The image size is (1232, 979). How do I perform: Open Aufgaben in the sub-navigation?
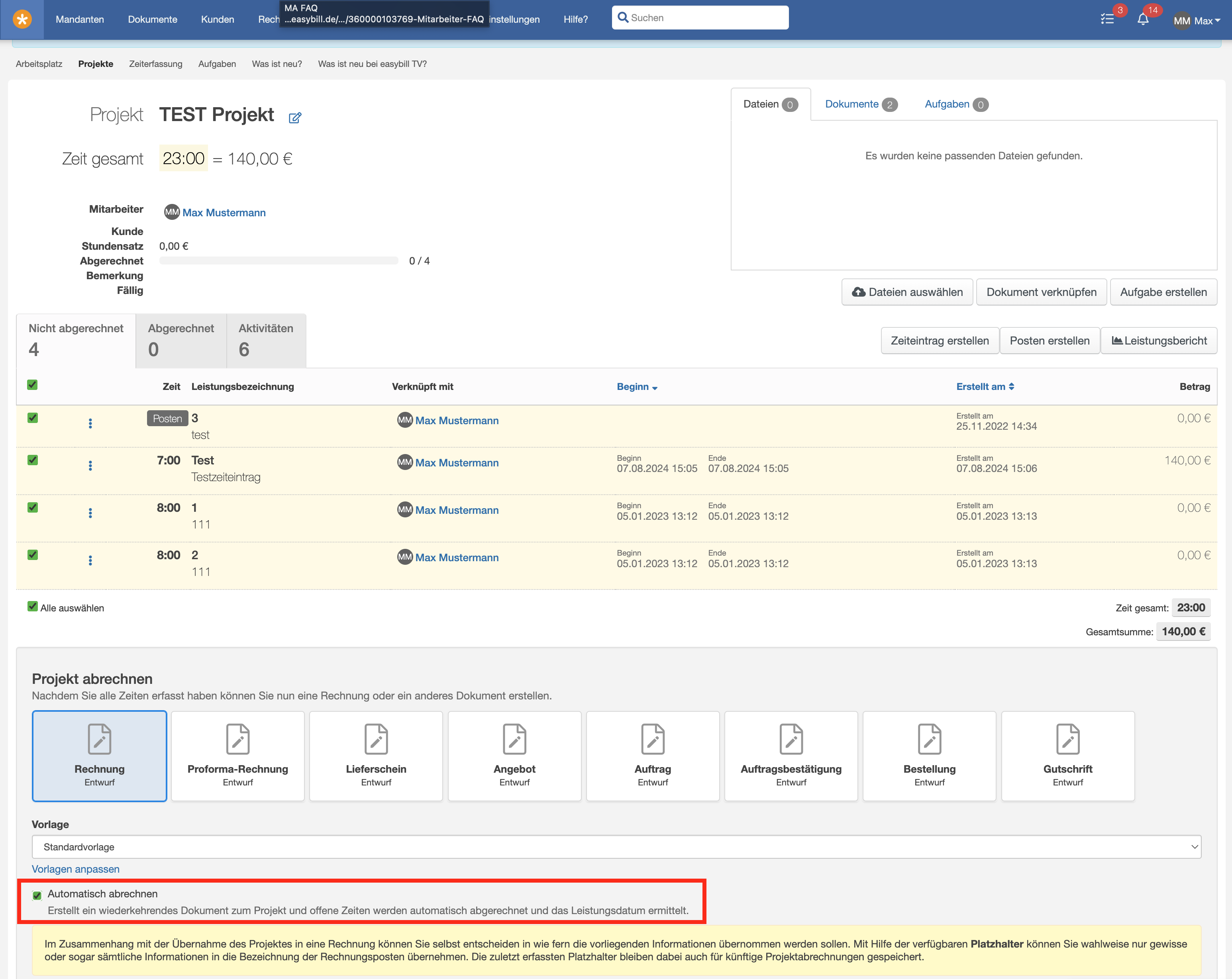coord(217,64)
